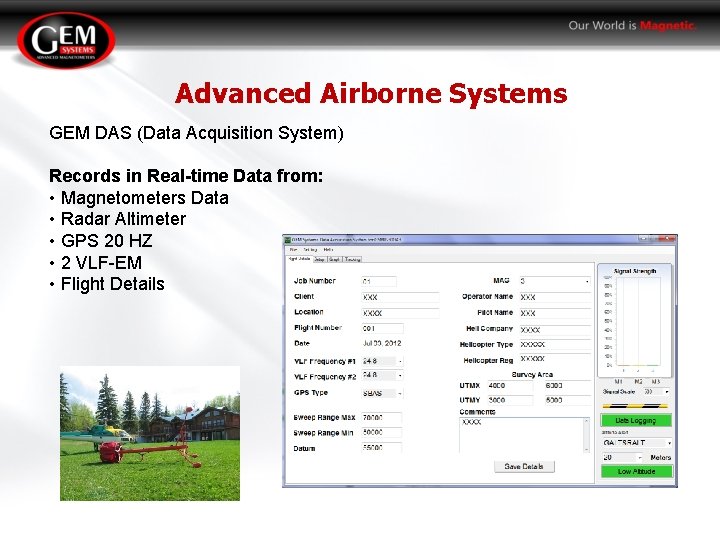The image size is (720, 540).
Task: Click the Comments box scrollbar up arrow
Action: point(586,421)
